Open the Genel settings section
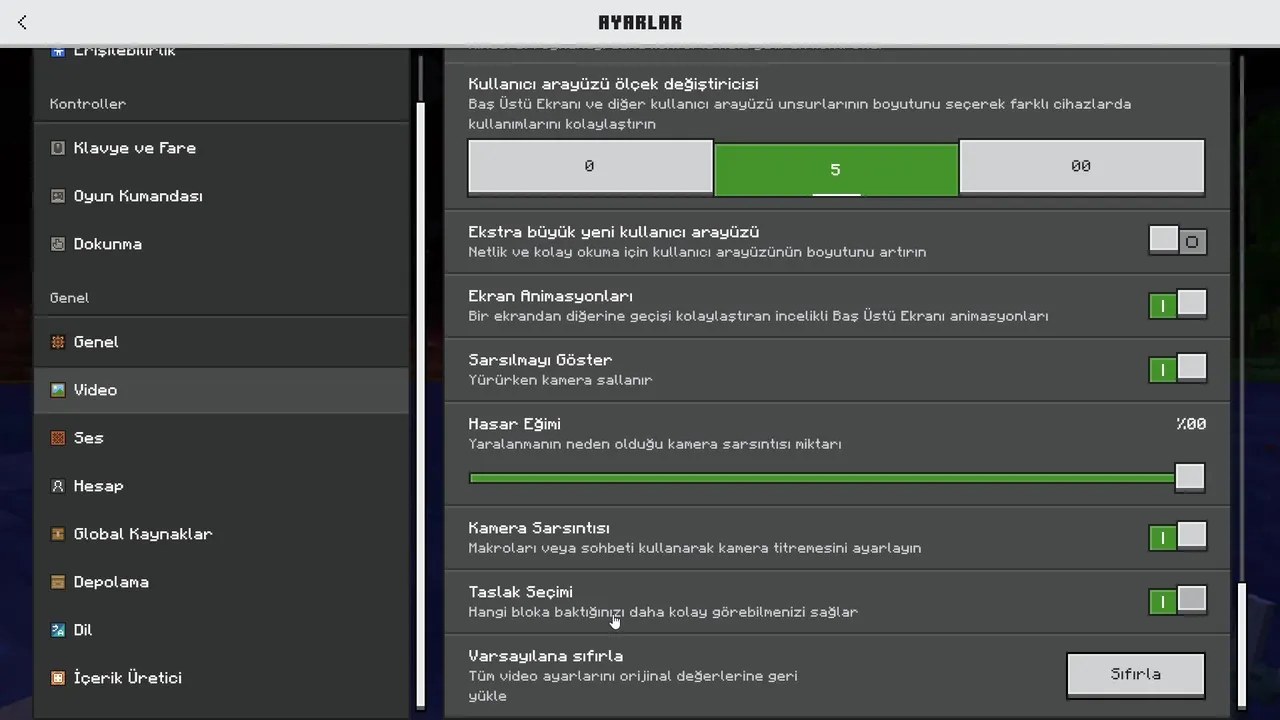The height and width of the screenshot is (720, 1280). coord(221,342)
